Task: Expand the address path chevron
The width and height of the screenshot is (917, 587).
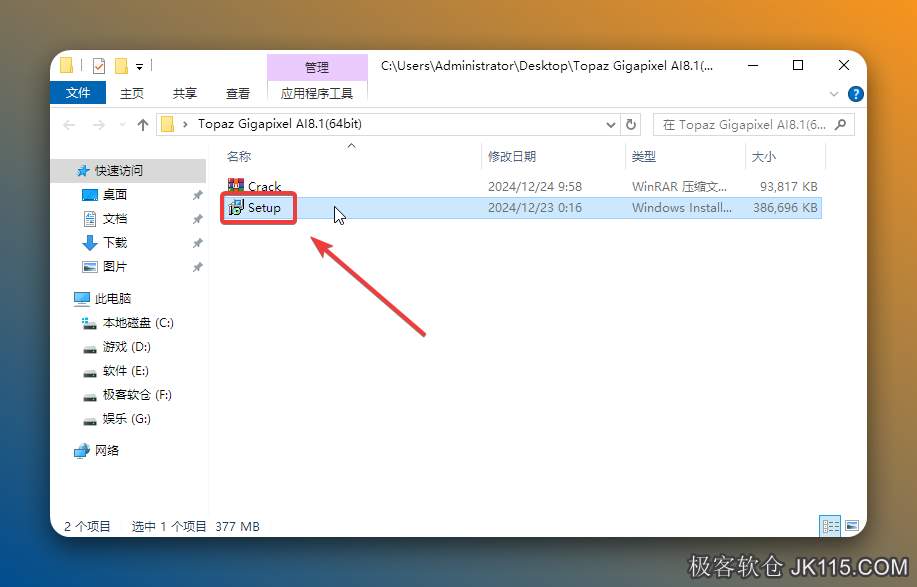Action: [185, 125]
